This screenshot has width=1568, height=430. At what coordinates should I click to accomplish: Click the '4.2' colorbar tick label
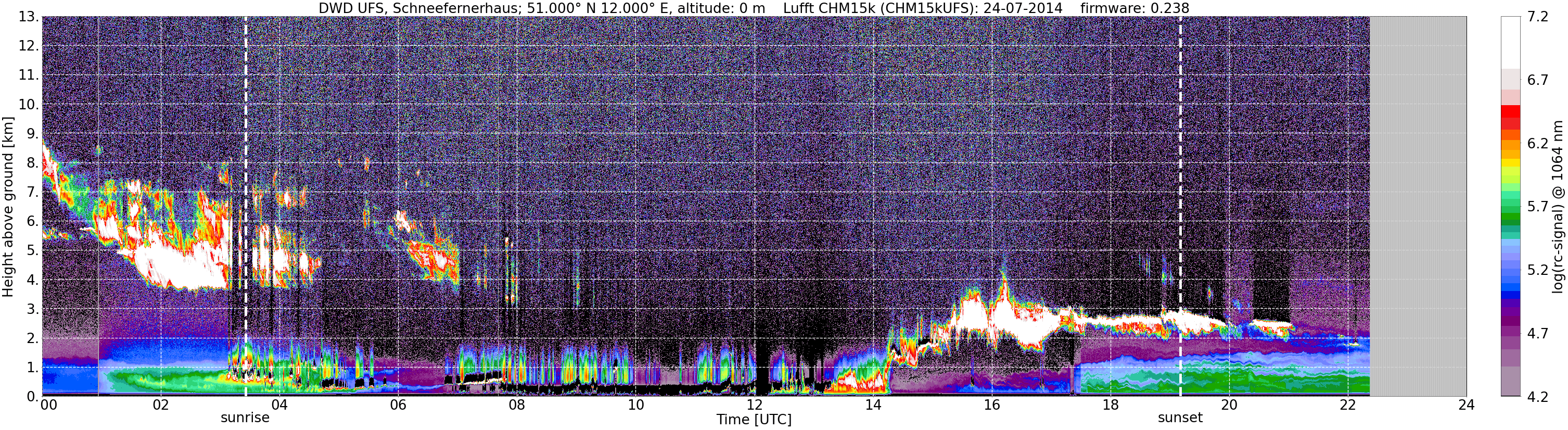(x=1538, y=397)
